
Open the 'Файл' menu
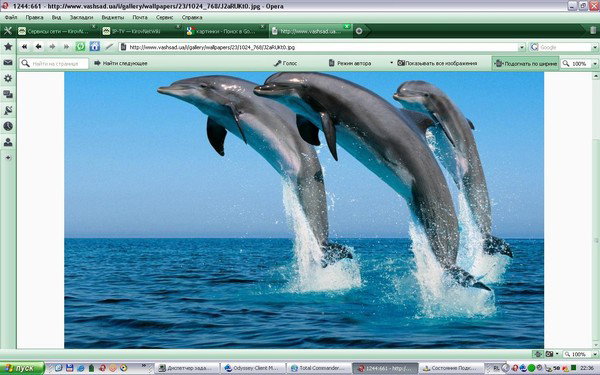11,17
